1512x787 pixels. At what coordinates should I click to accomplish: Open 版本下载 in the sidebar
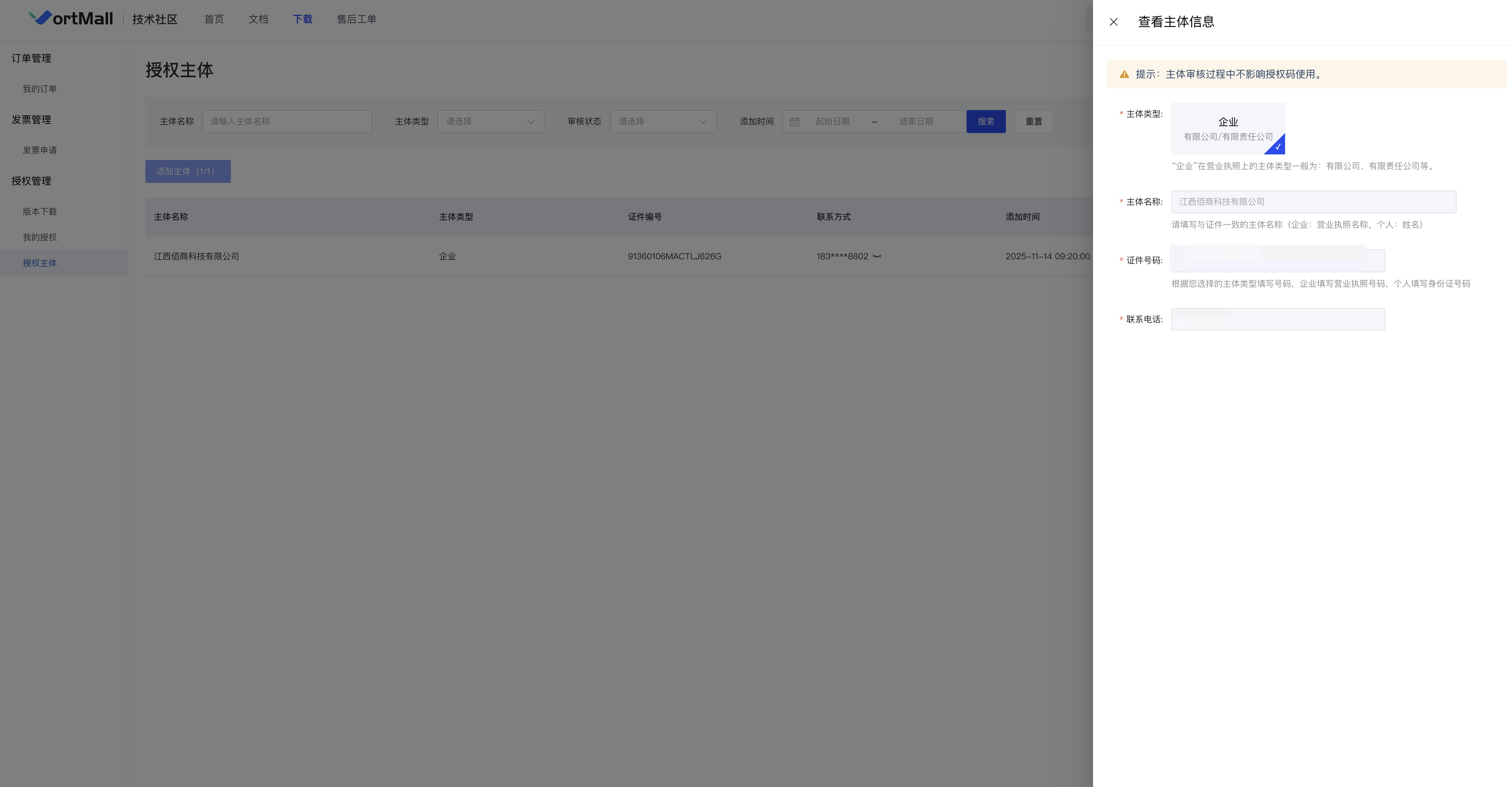[x=40, y=211]
